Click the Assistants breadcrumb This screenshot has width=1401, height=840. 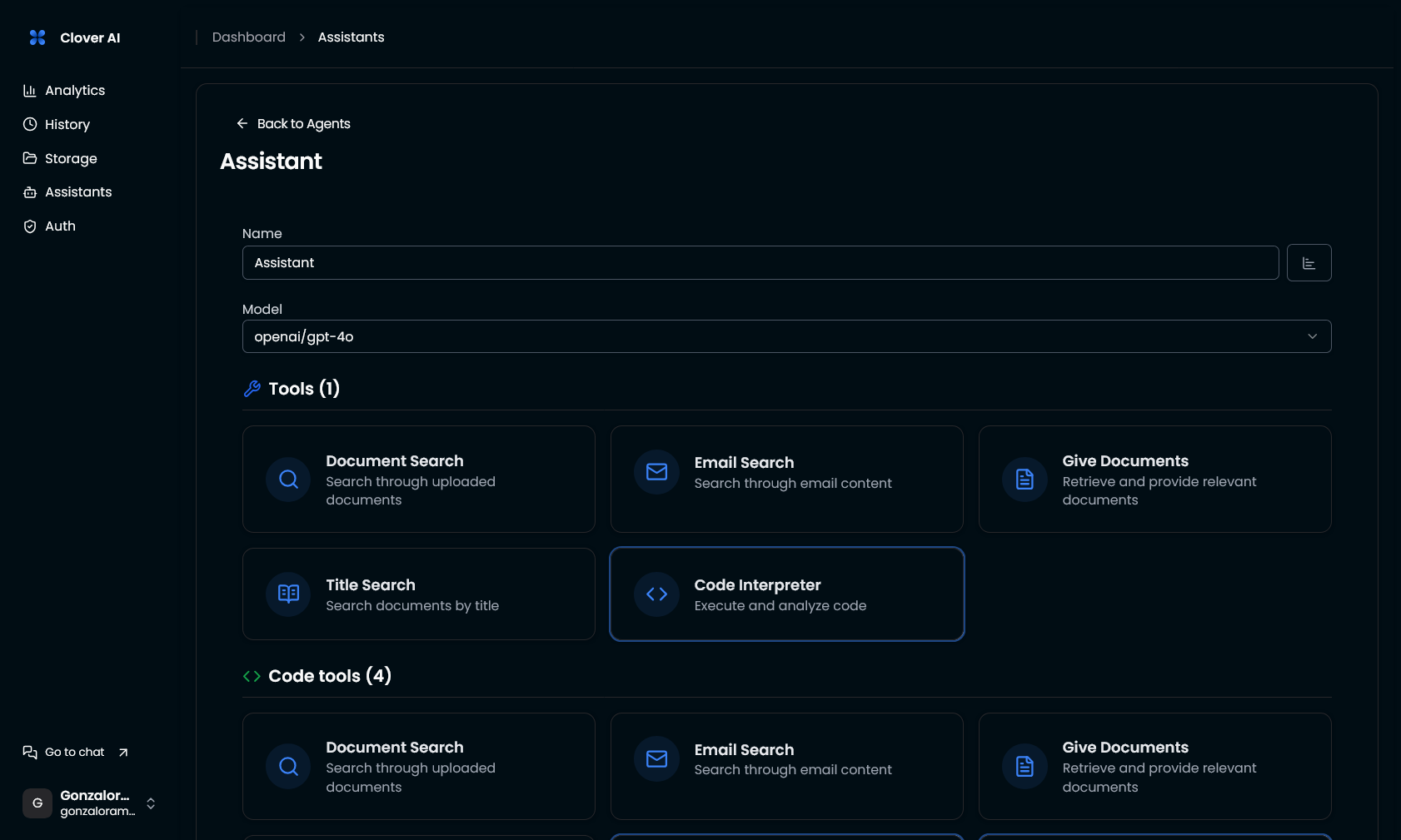click(351, 37)
